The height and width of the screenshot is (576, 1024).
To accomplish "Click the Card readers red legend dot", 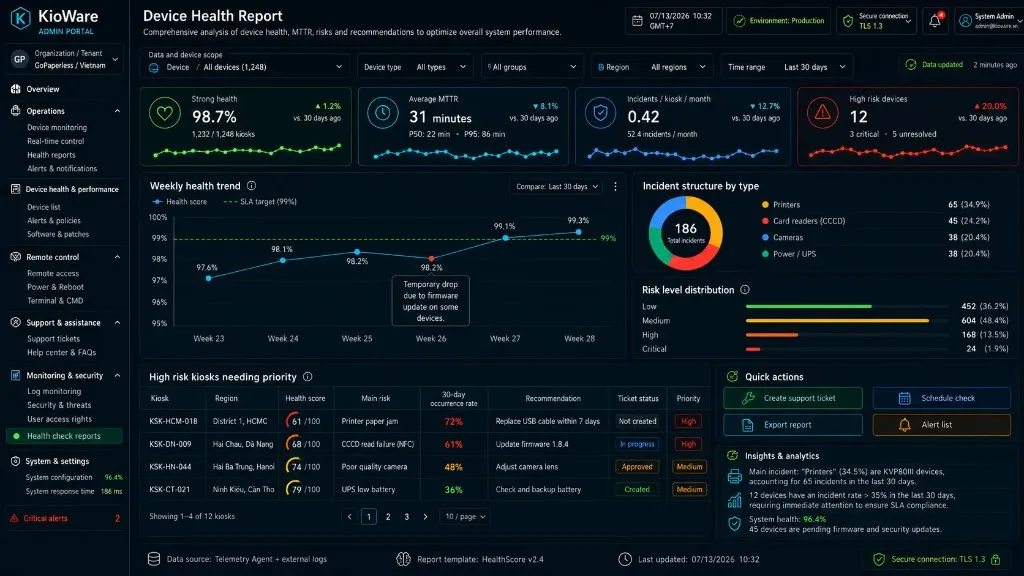I will (x=765, y=221).
